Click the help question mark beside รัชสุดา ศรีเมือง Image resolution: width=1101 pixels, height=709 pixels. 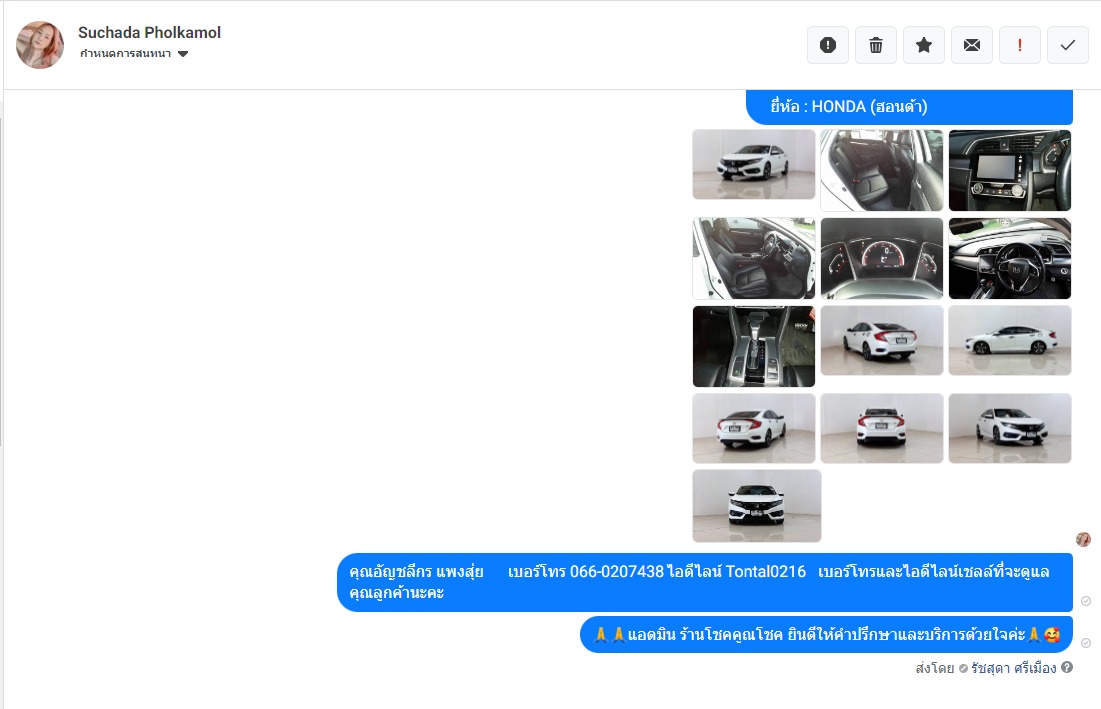point(1067,668)
